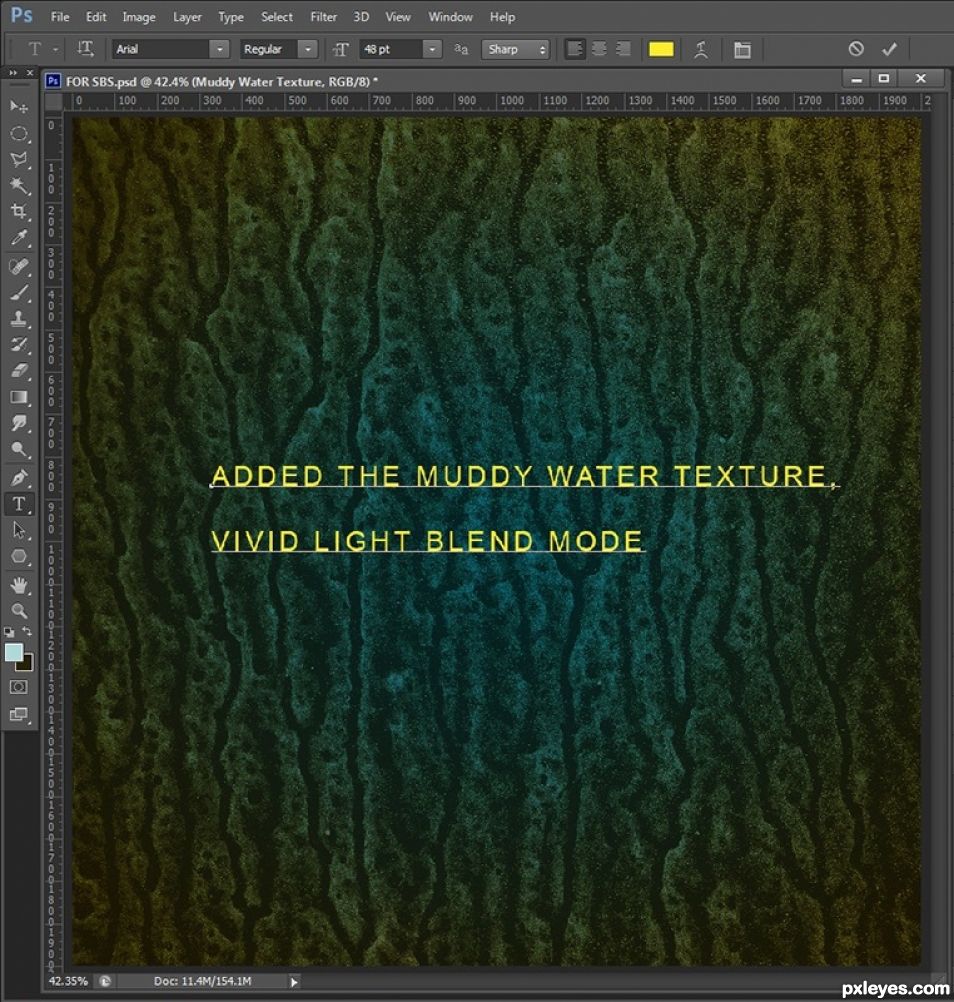The height and width of the screenshot is (1002, 954).
Task: Cancel current text edits
Action: click(856, 49)
